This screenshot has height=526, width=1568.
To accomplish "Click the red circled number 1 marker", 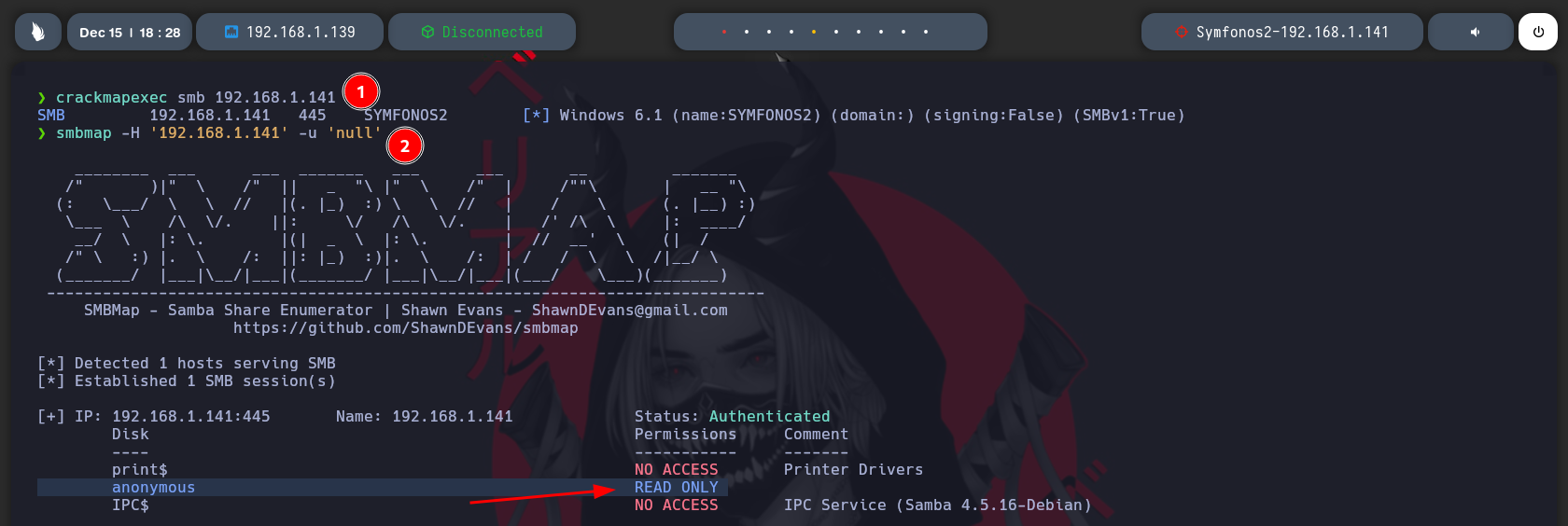I will (361, 91).
